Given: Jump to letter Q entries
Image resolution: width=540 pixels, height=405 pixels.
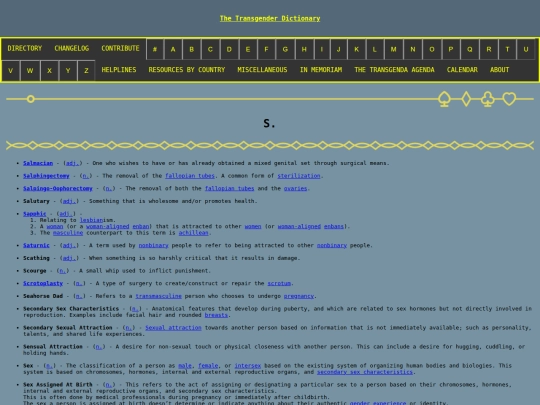Looking at the screenshot, I should pyautogui.click(x=469, y=49).
